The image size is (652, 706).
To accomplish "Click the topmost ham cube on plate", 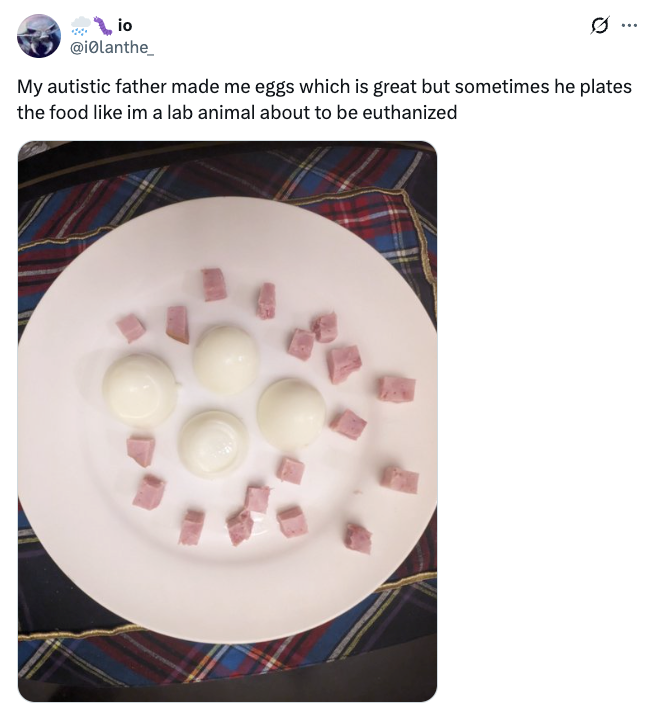I will 214,284.
